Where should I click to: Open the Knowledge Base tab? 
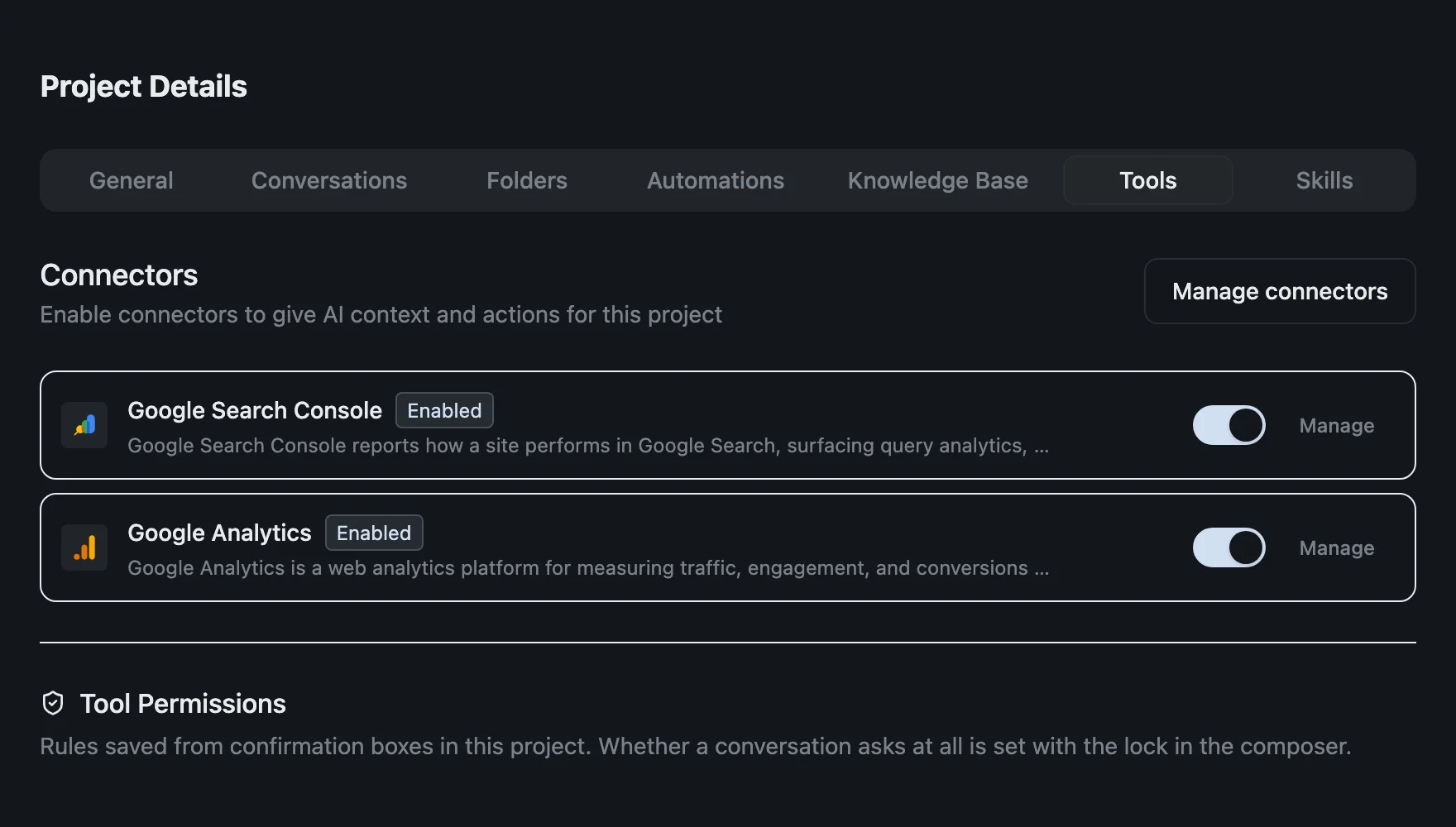coord(938,180)
